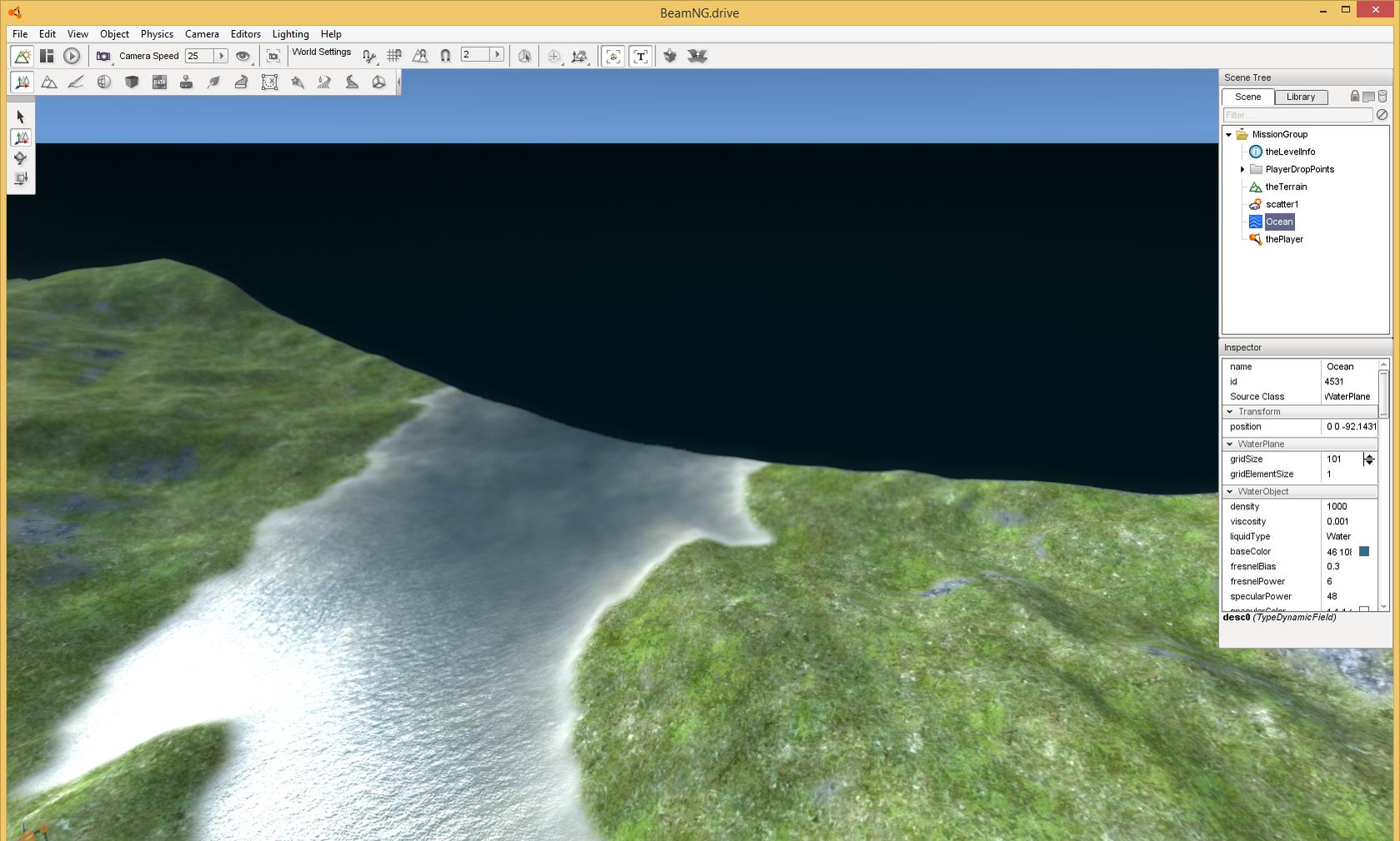This screenshot has height=841, width=1400.
Task: Select the Object Editor tool
Action: pos(23,82)
